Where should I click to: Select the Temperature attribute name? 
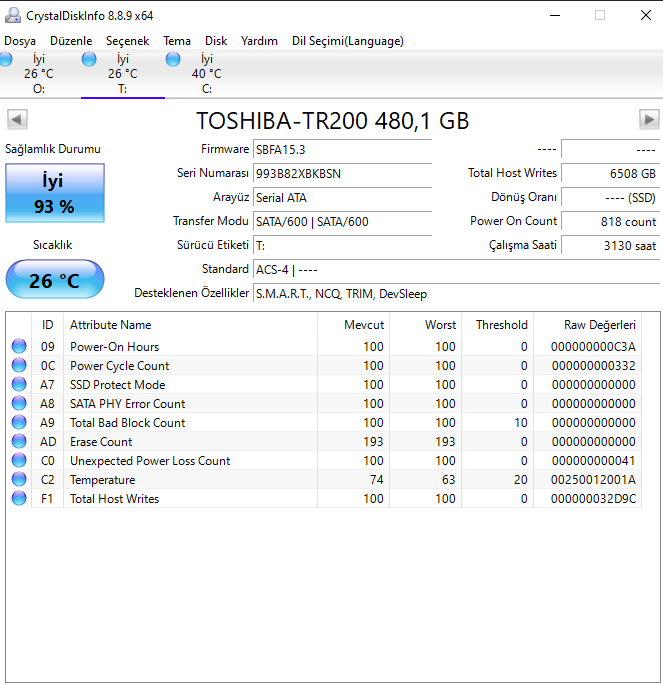(103, 480)
